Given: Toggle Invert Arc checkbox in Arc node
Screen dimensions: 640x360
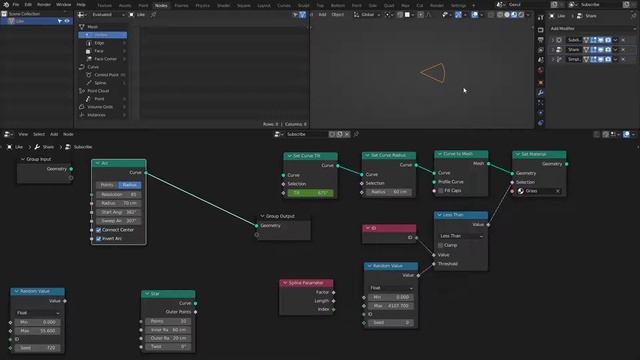Looking at the screenshot, I should tap(98, 238).
